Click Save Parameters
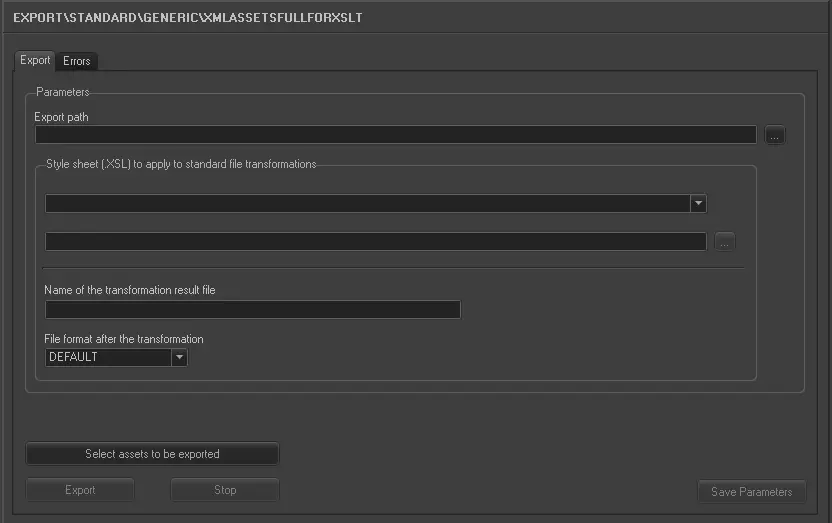 tap(751, 492)
